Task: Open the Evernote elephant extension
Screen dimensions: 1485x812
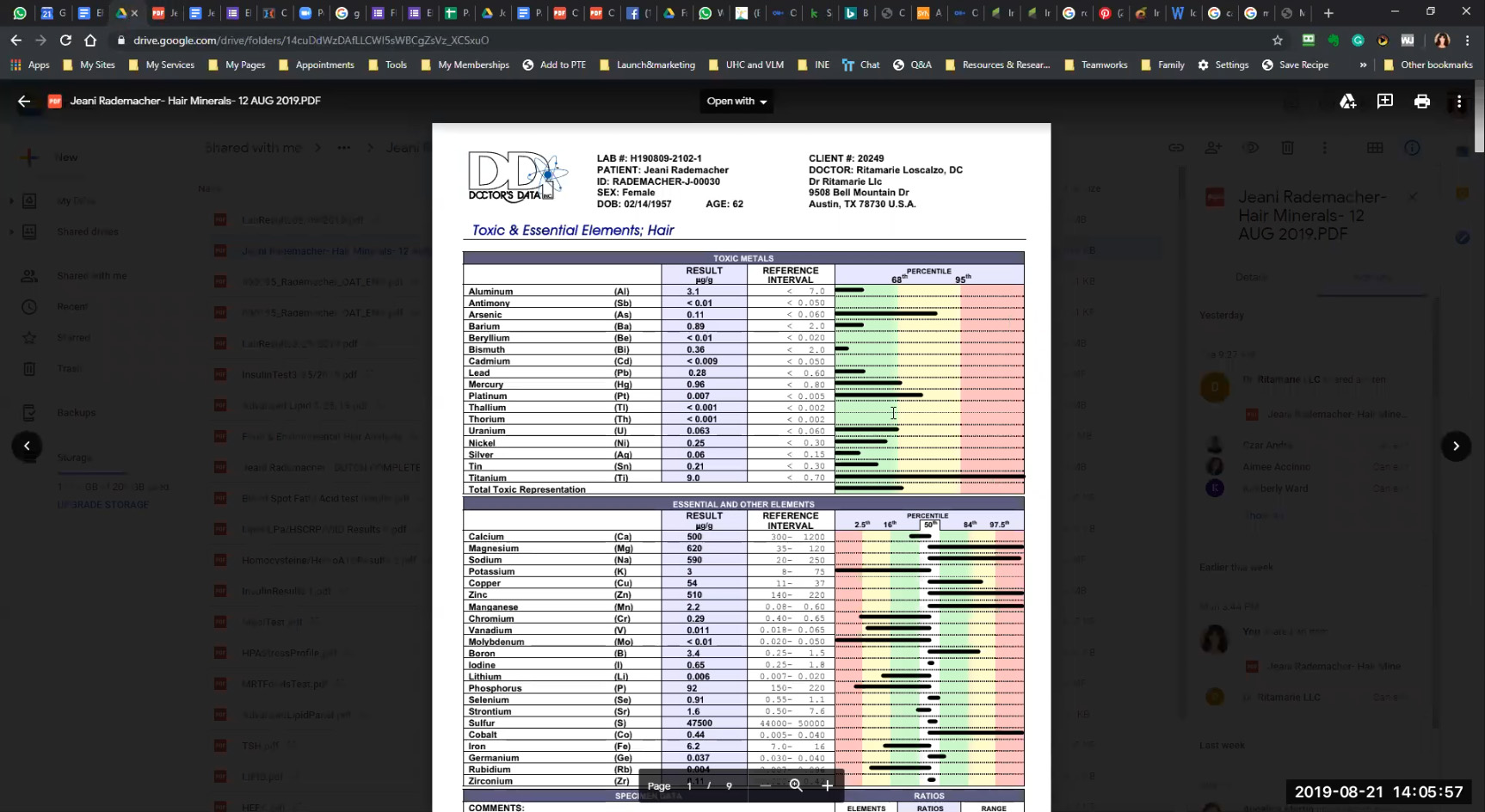Action: click(x=1333, y=40)
